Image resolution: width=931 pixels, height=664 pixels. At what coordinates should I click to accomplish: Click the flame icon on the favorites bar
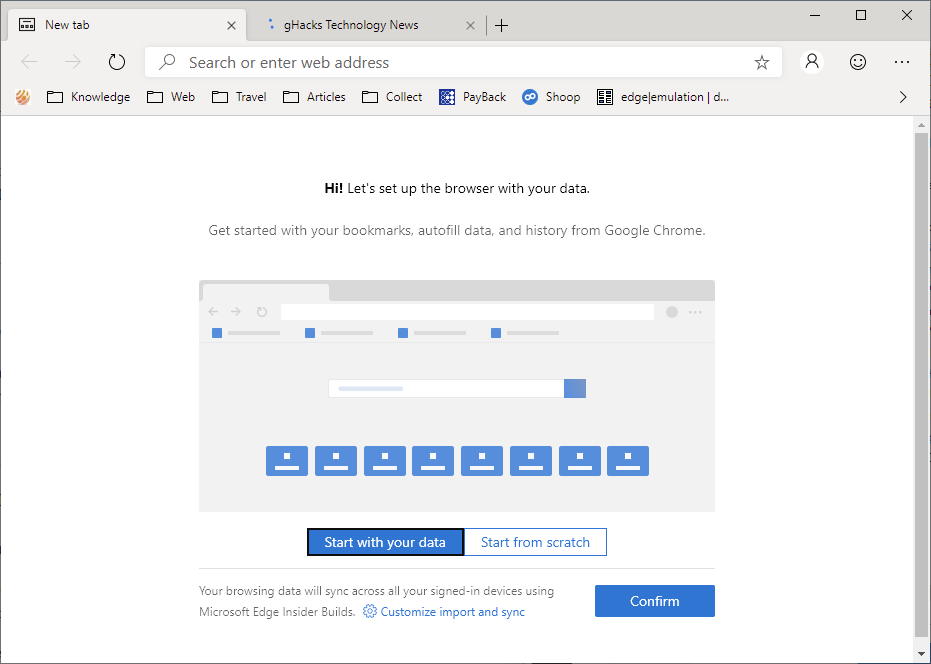tap(22, 96)
